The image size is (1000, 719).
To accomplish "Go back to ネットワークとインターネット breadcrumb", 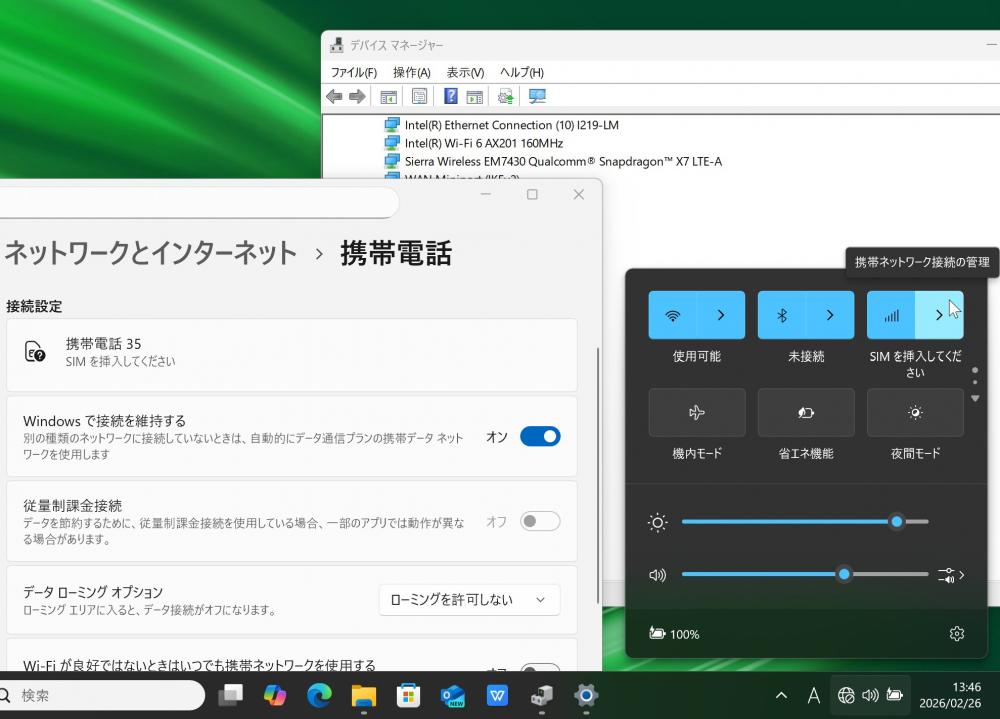I will 151,253.
